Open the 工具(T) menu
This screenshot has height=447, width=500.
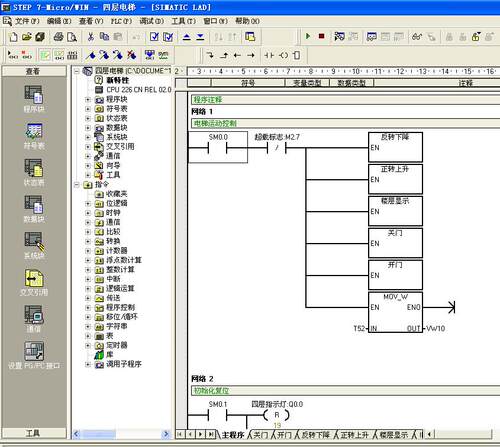click(x=183, y=21)
